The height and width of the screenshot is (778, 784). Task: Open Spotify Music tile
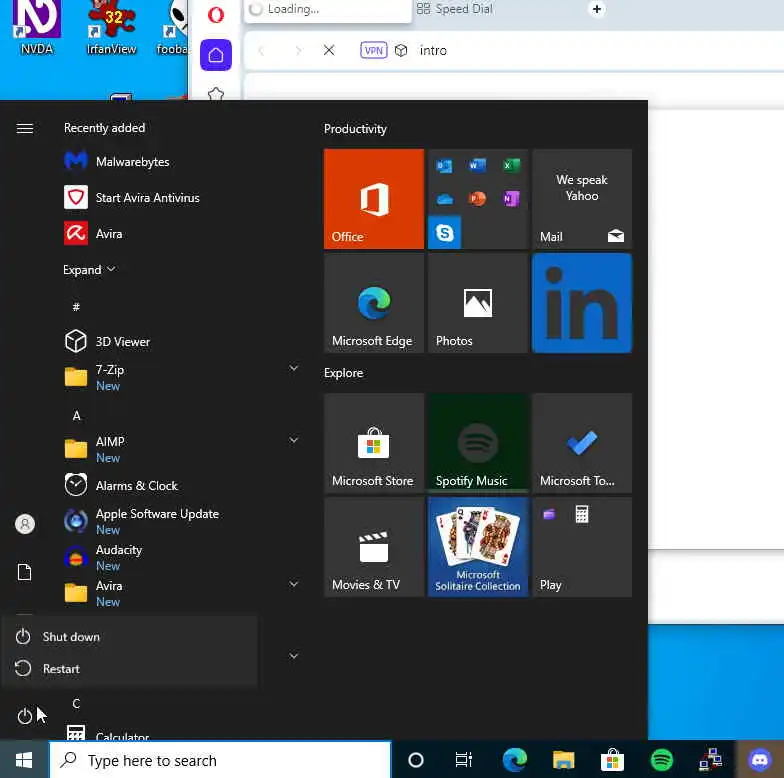pos(478,443)
